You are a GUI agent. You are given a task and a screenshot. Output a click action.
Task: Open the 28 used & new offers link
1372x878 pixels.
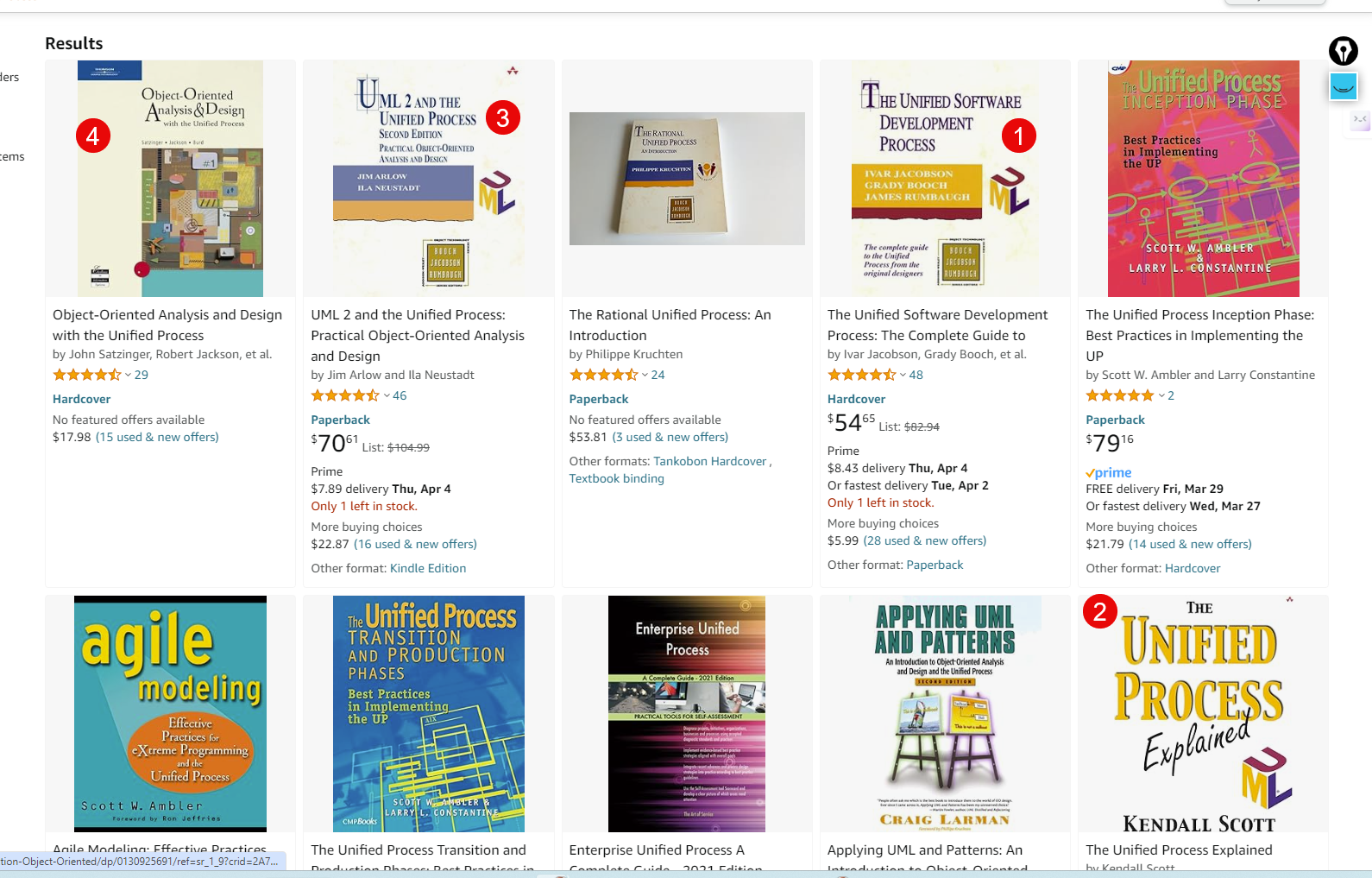[x=924, y=540]
